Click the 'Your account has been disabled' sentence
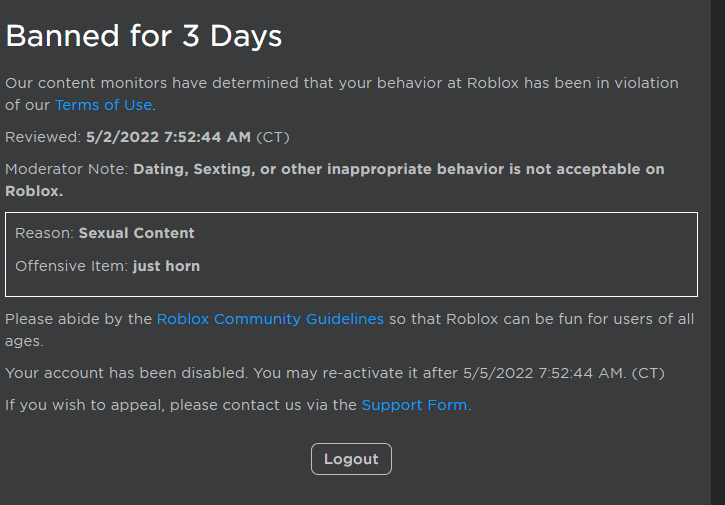Image resolution: width=725 pixels, height=505 pixels. coord(125,373)
